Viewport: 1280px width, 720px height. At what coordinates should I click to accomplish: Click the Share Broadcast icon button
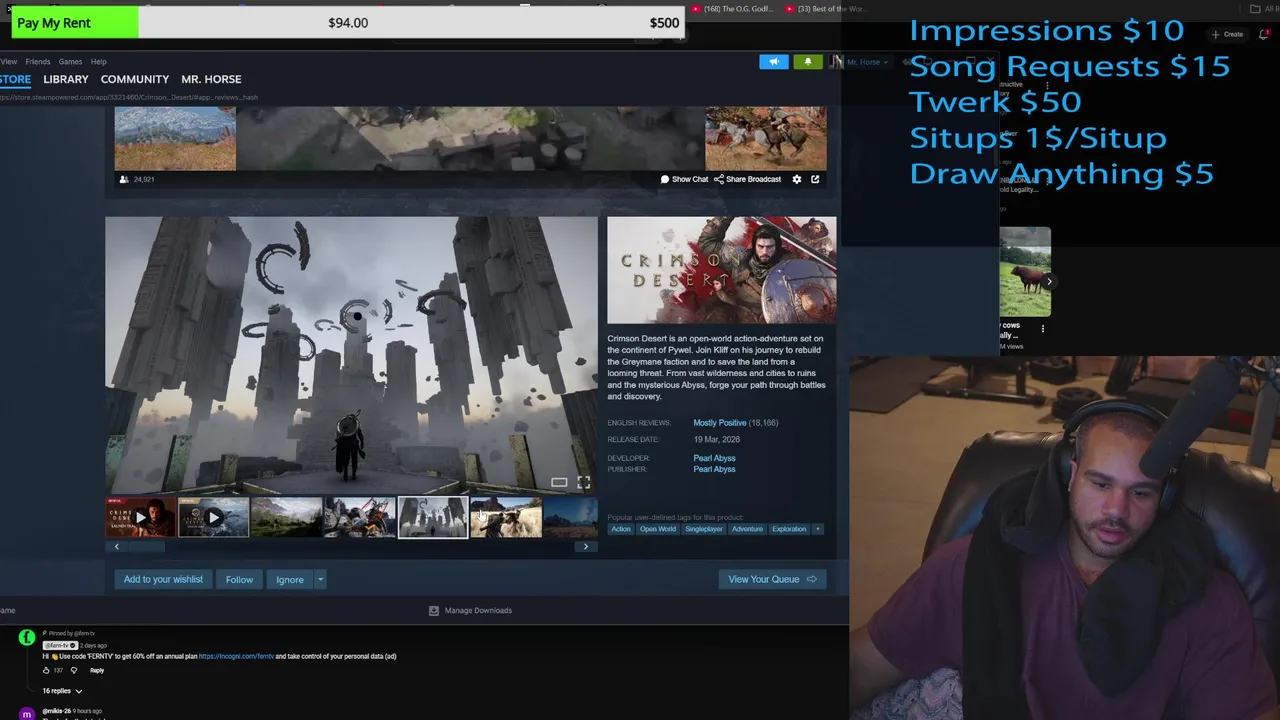(x=747, y=179)
